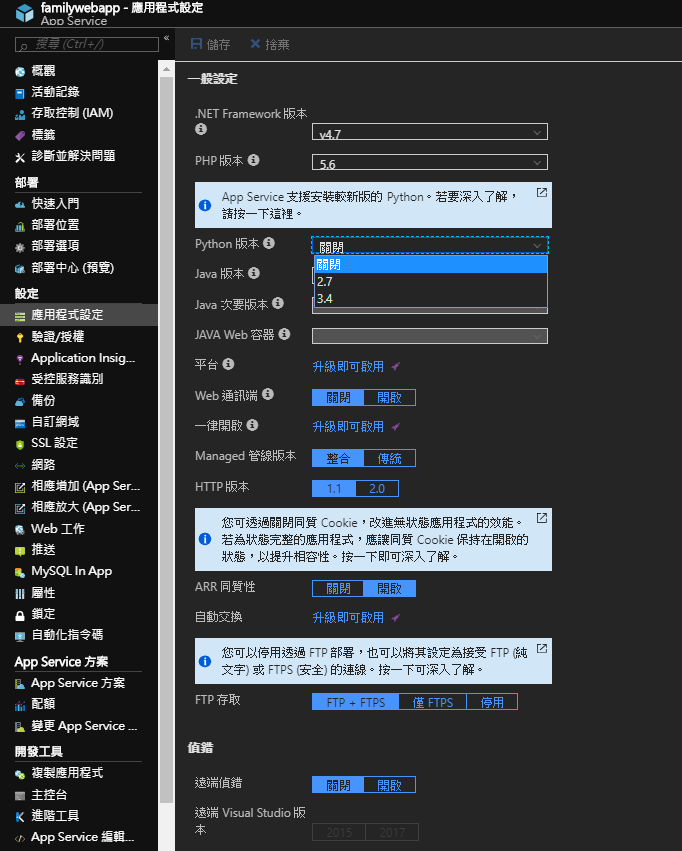The image size is (682, 851).
Task: Open SSL 設定 shield icon
Action: click(x=20, y=444)
